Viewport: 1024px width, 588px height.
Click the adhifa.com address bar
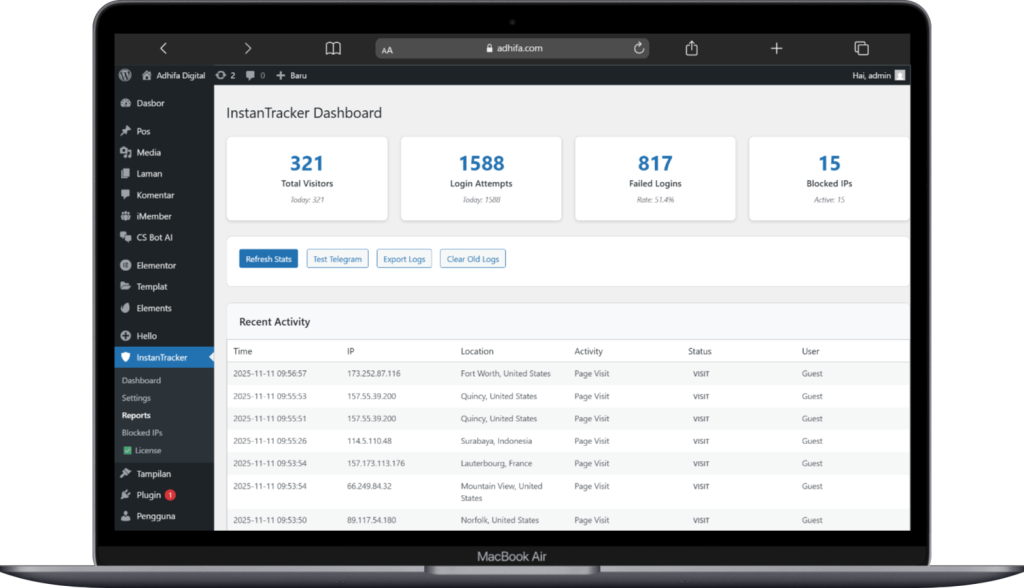click(x=512, y=48)
